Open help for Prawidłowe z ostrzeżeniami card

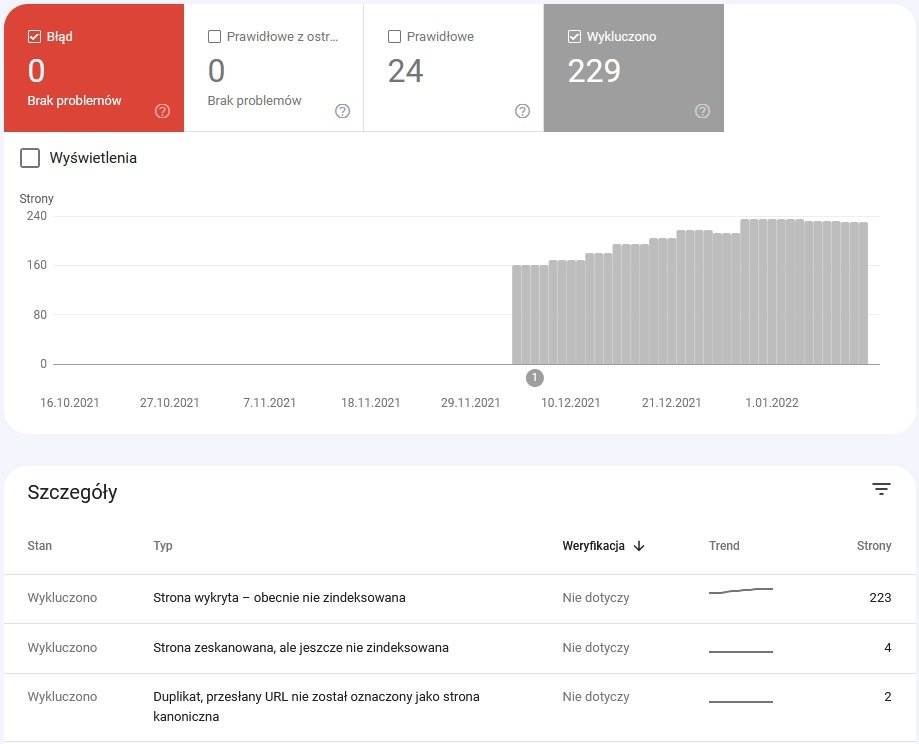pos(343,111)
